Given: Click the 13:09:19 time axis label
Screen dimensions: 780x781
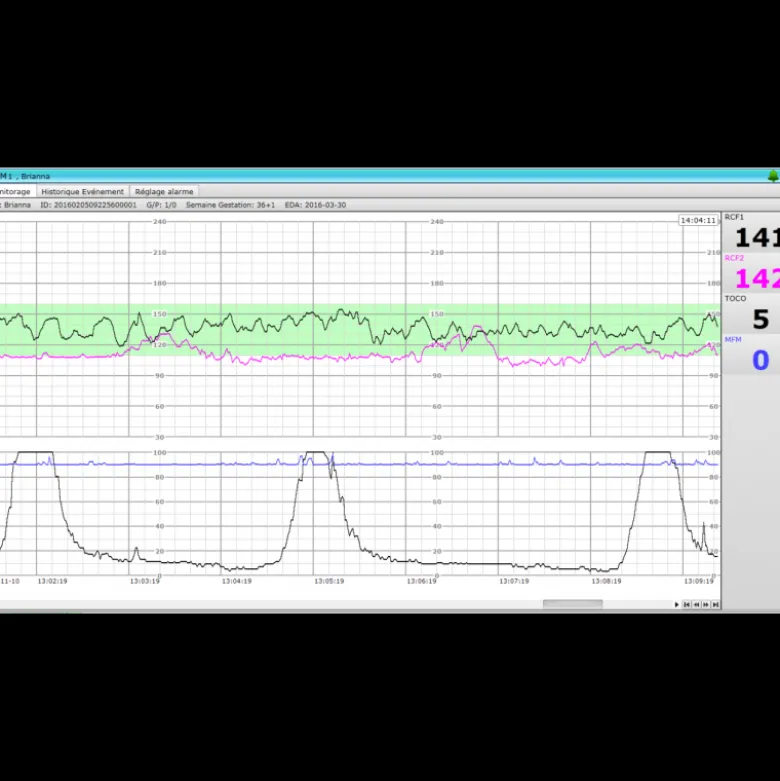Looking at the screenshot, I should [699, 581].
